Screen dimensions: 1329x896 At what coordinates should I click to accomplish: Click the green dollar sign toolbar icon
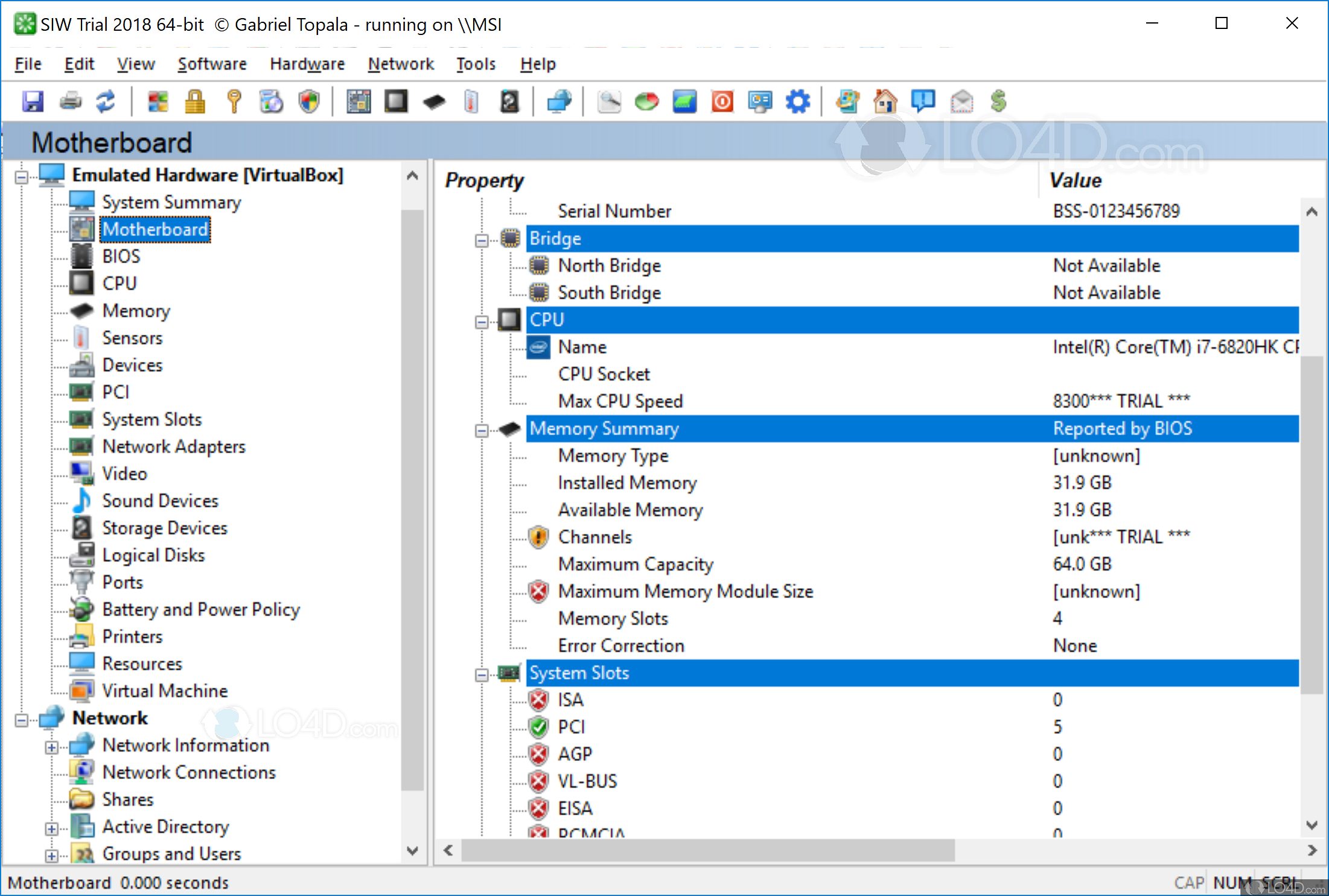(x=998, y=101)
